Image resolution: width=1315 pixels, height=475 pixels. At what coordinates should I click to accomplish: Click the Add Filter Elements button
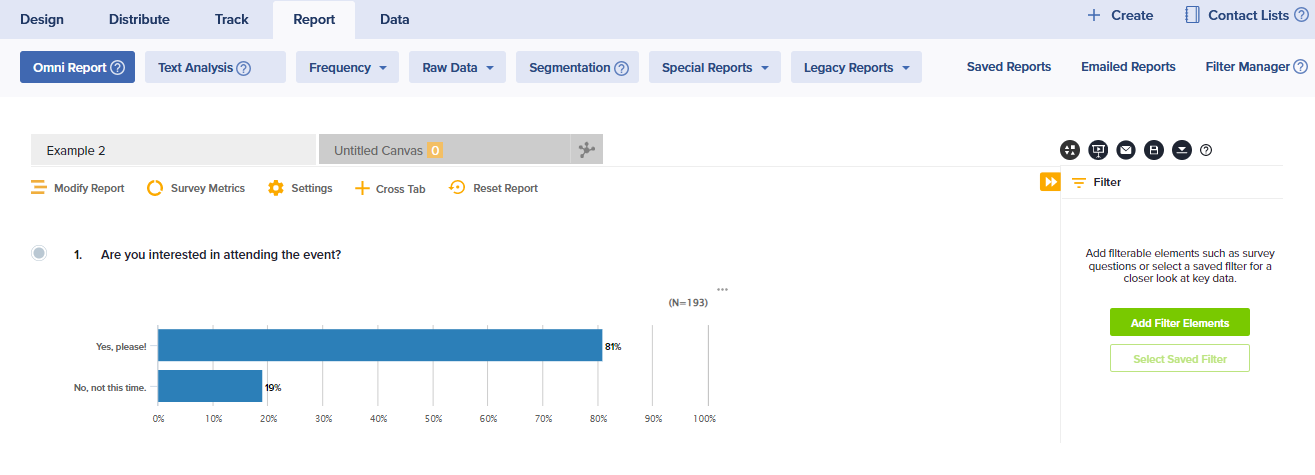1179,323
